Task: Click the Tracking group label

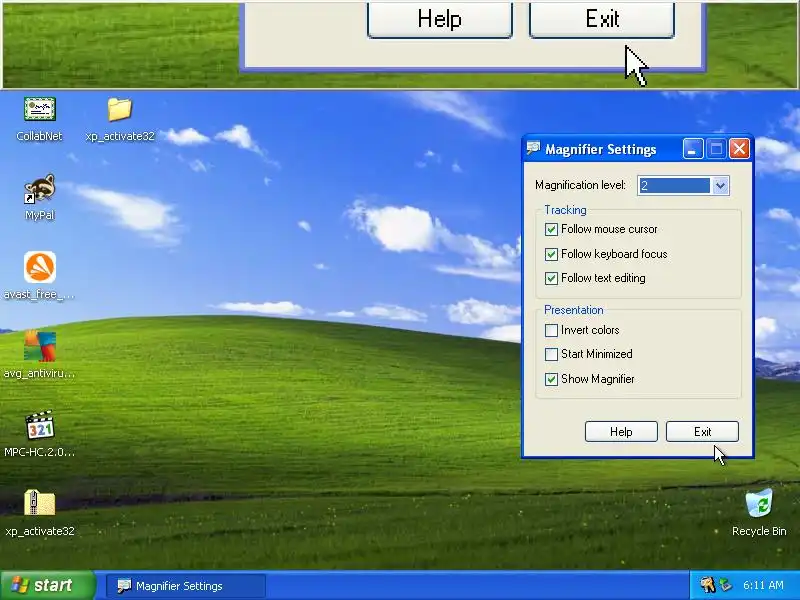Action: [565, 210]
